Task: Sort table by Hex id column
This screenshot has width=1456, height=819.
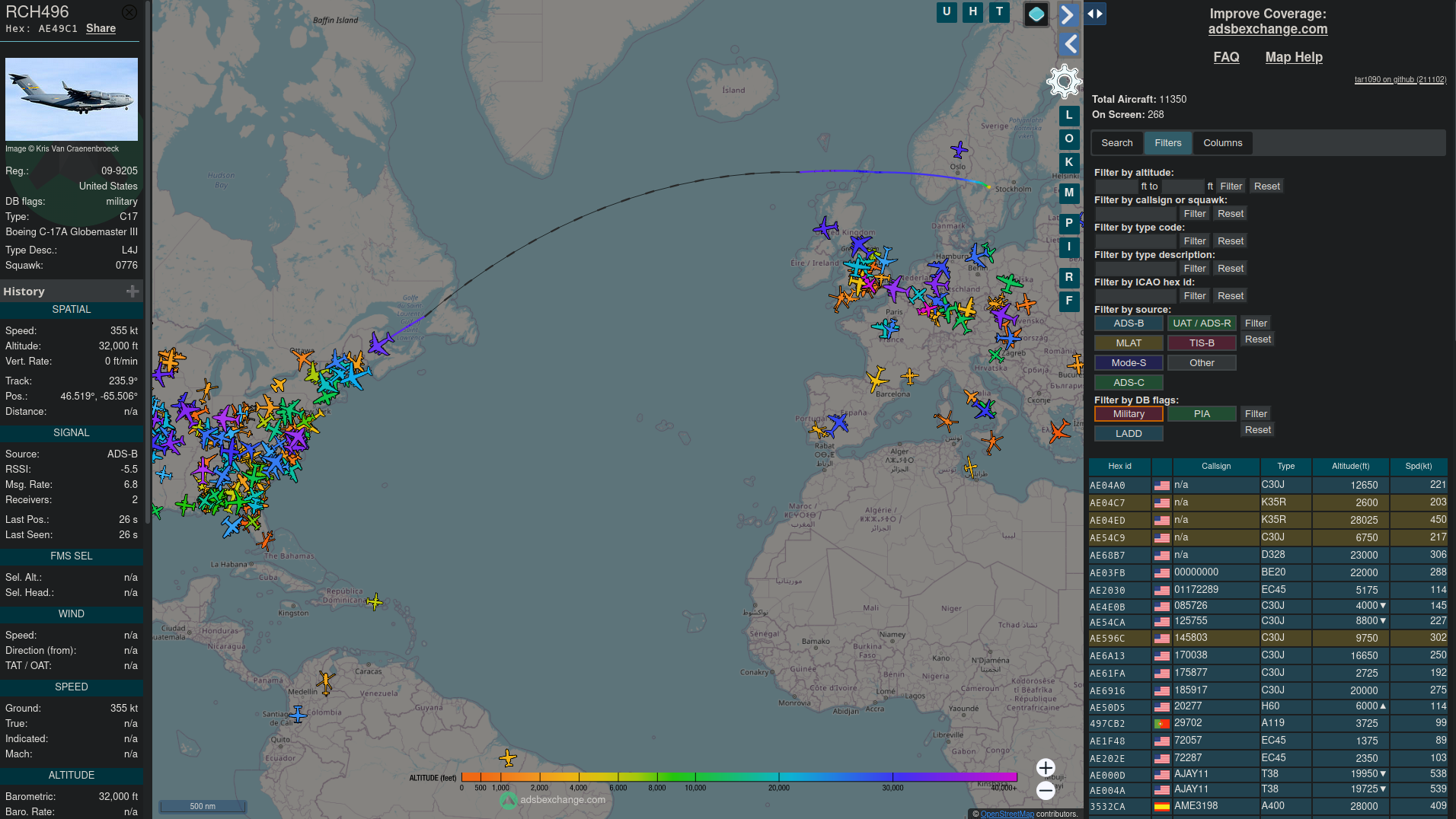Action: 1119,467
